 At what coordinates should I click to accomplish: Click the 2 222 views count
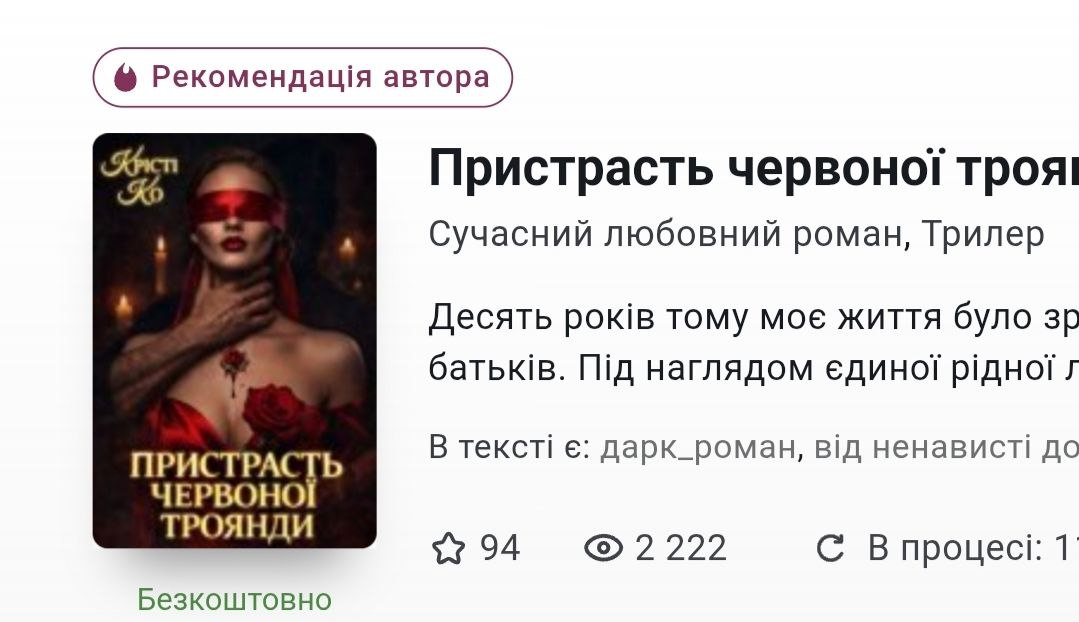pyautogui.click(x=681, y=548)
